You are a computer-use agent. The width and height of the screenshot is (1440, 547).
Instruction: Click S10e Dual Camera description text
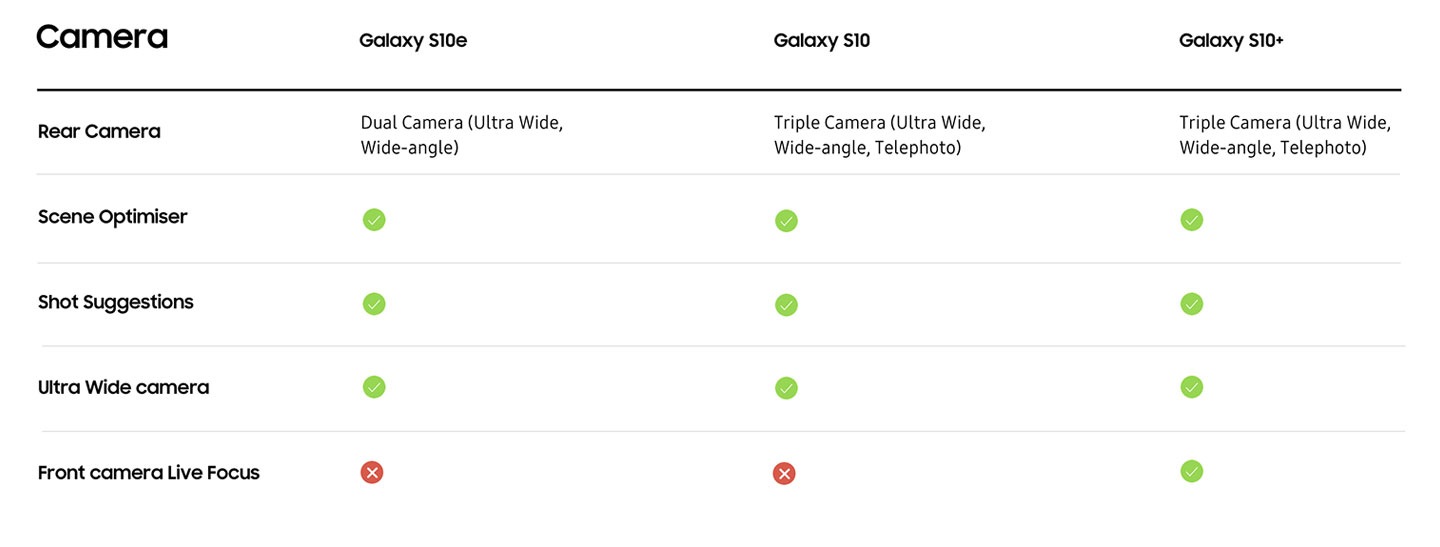click(x=462, y=135)
